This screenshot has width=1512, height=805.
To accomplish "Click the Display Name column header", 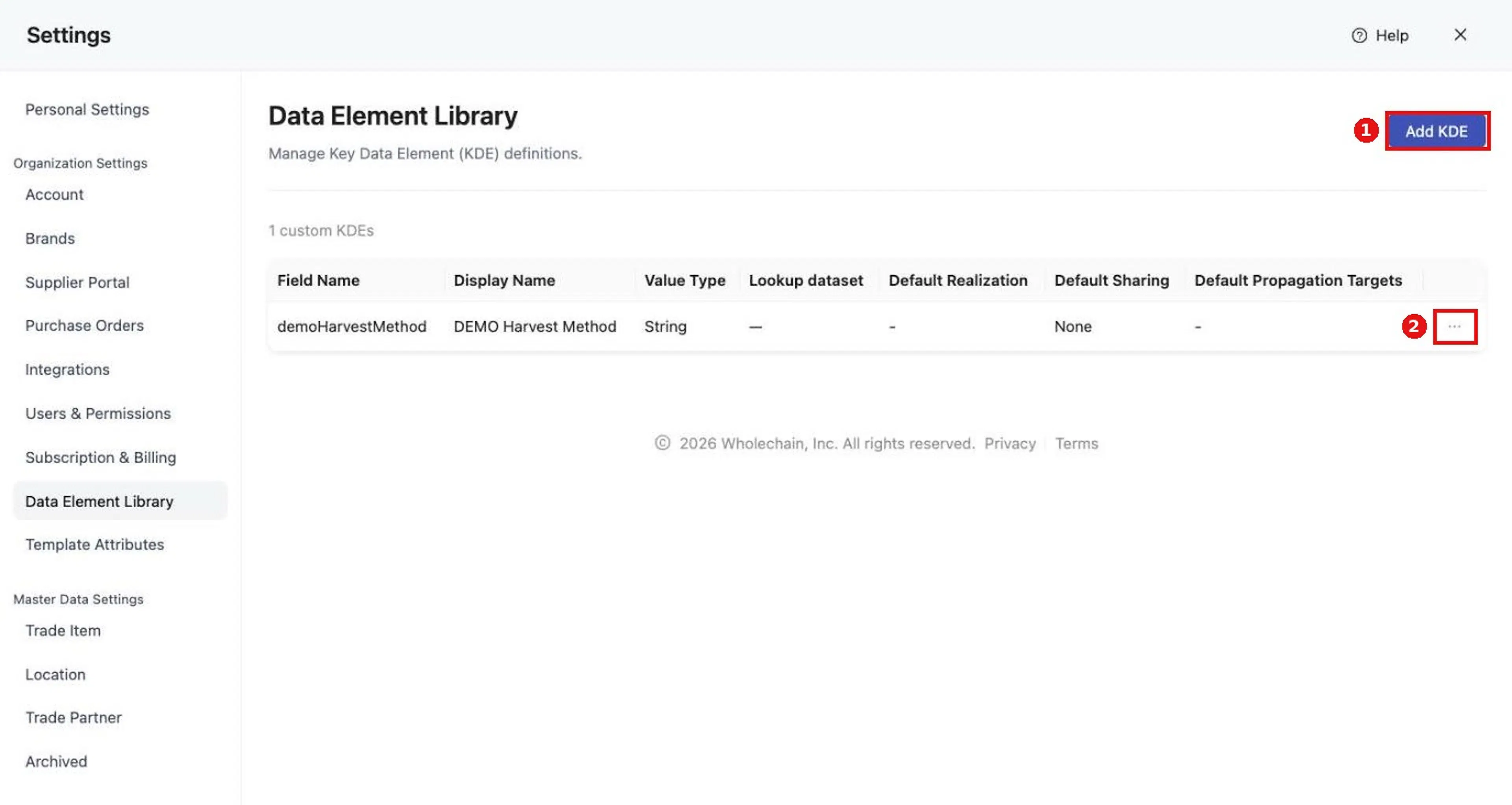I will tap(504, 281).
